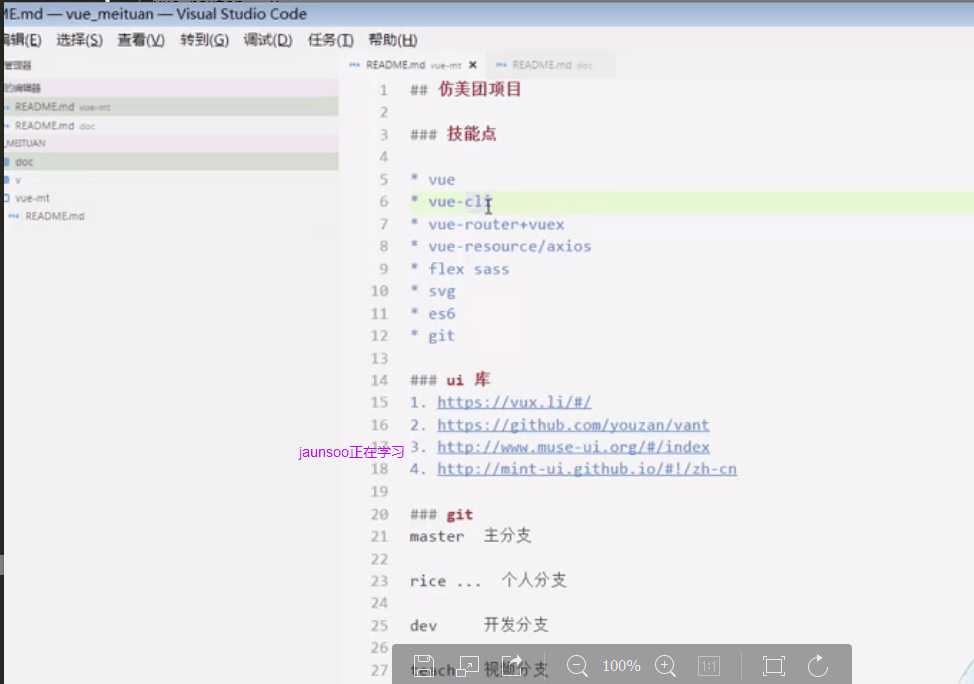Click the git heading on line 20

coord(460,514)
